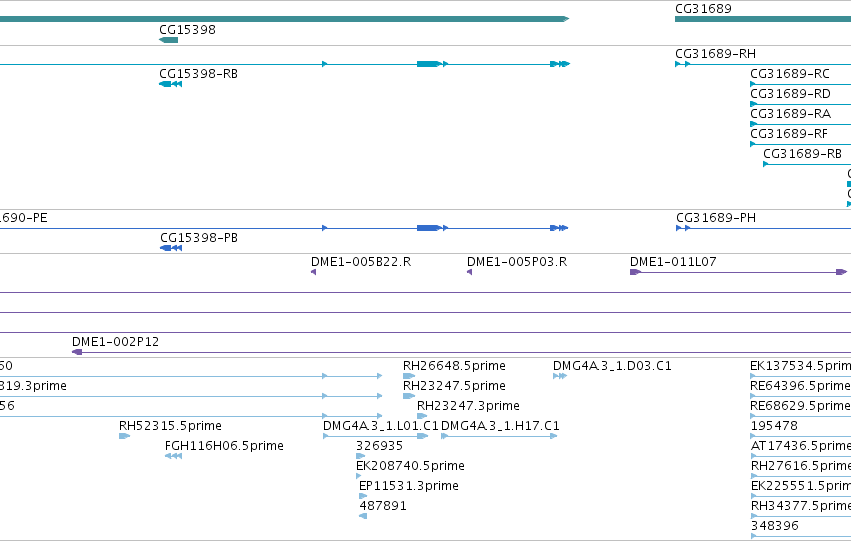Image resolution: width=851 pixels, height=541 pixels.
Task: Click the CG15398 gene label
Action: (x=187, y=30)
